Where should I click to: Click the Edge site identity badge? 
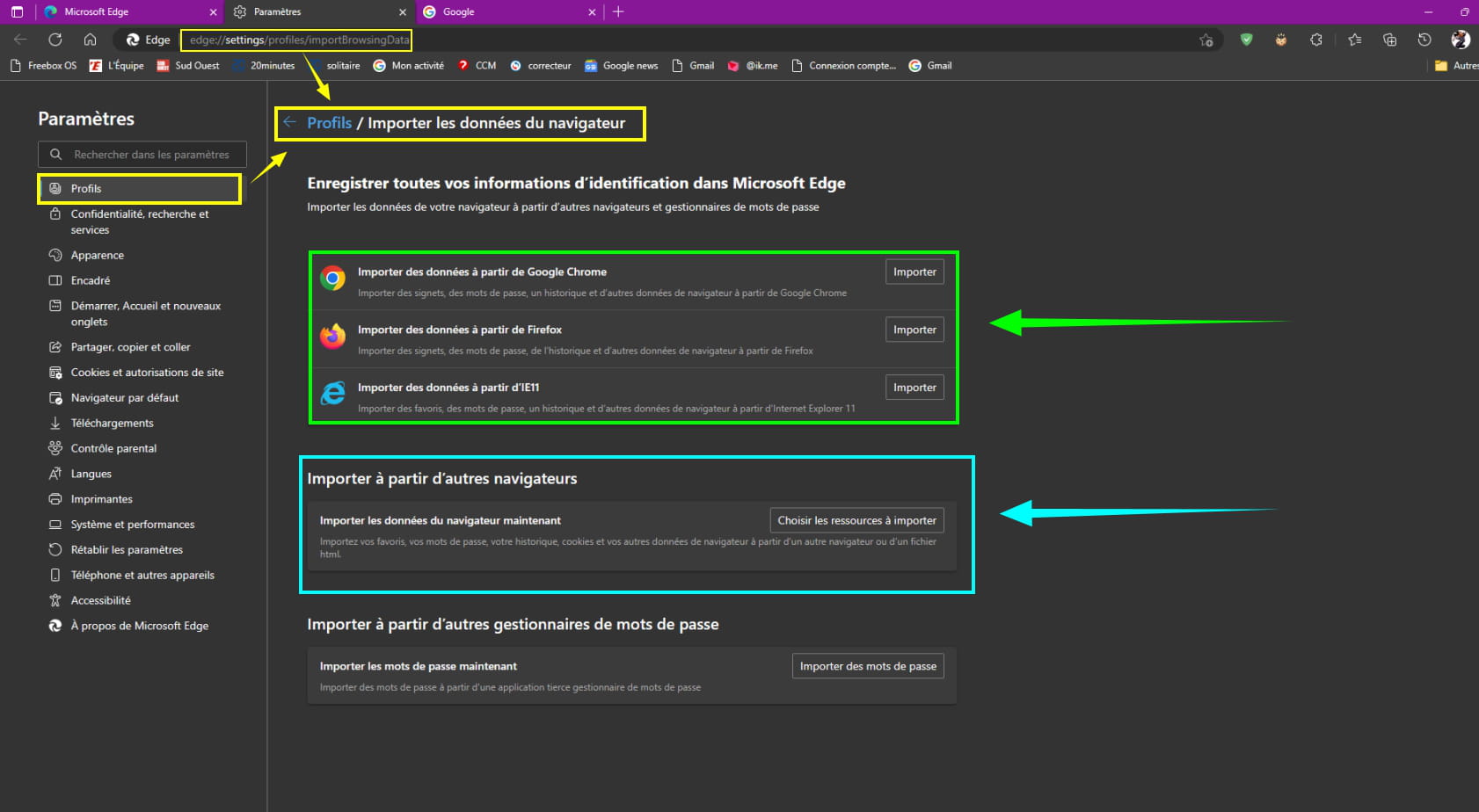[148, 40]
